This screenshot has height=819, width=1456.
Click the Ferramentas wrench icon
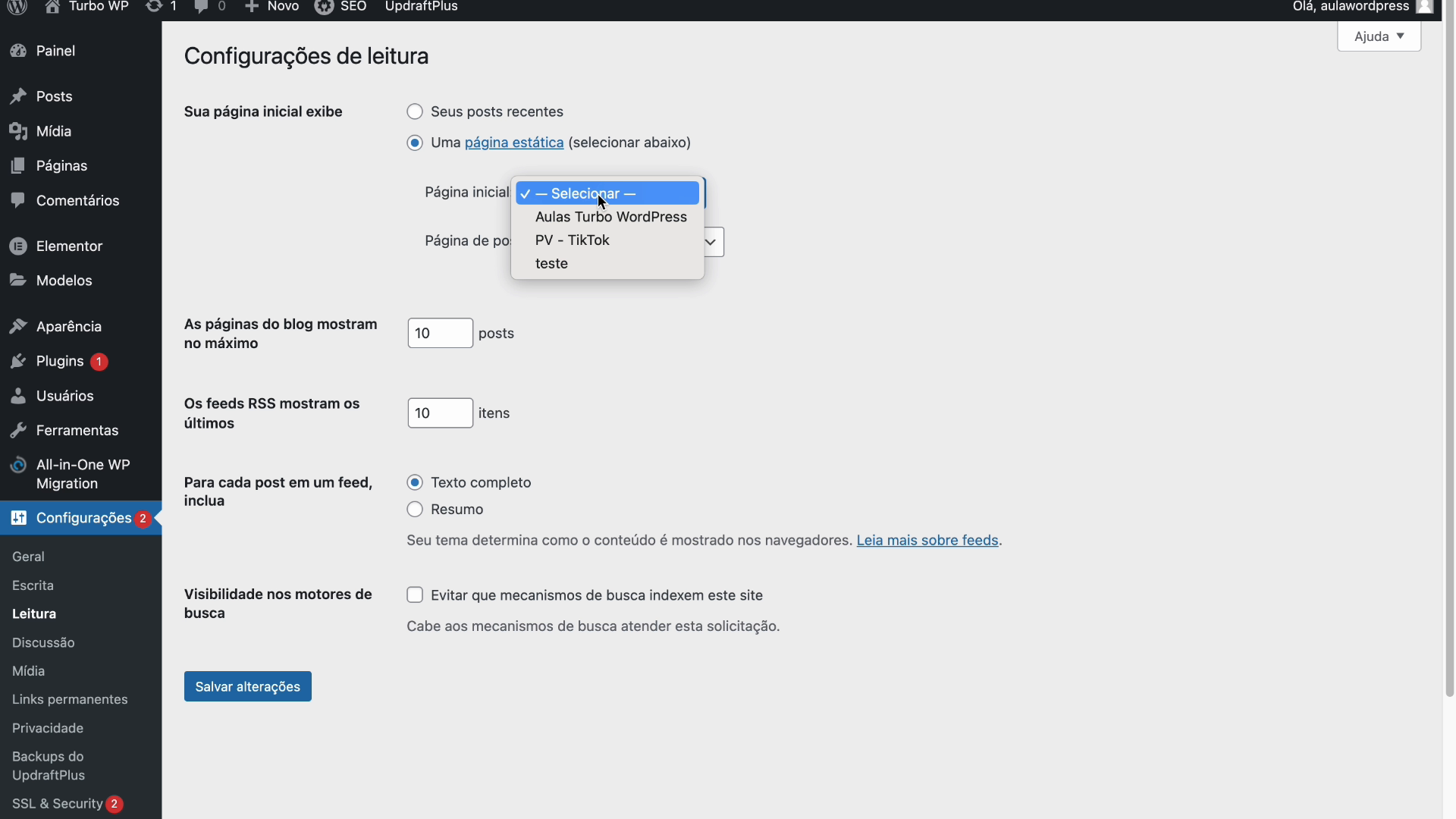pos(18,431)
